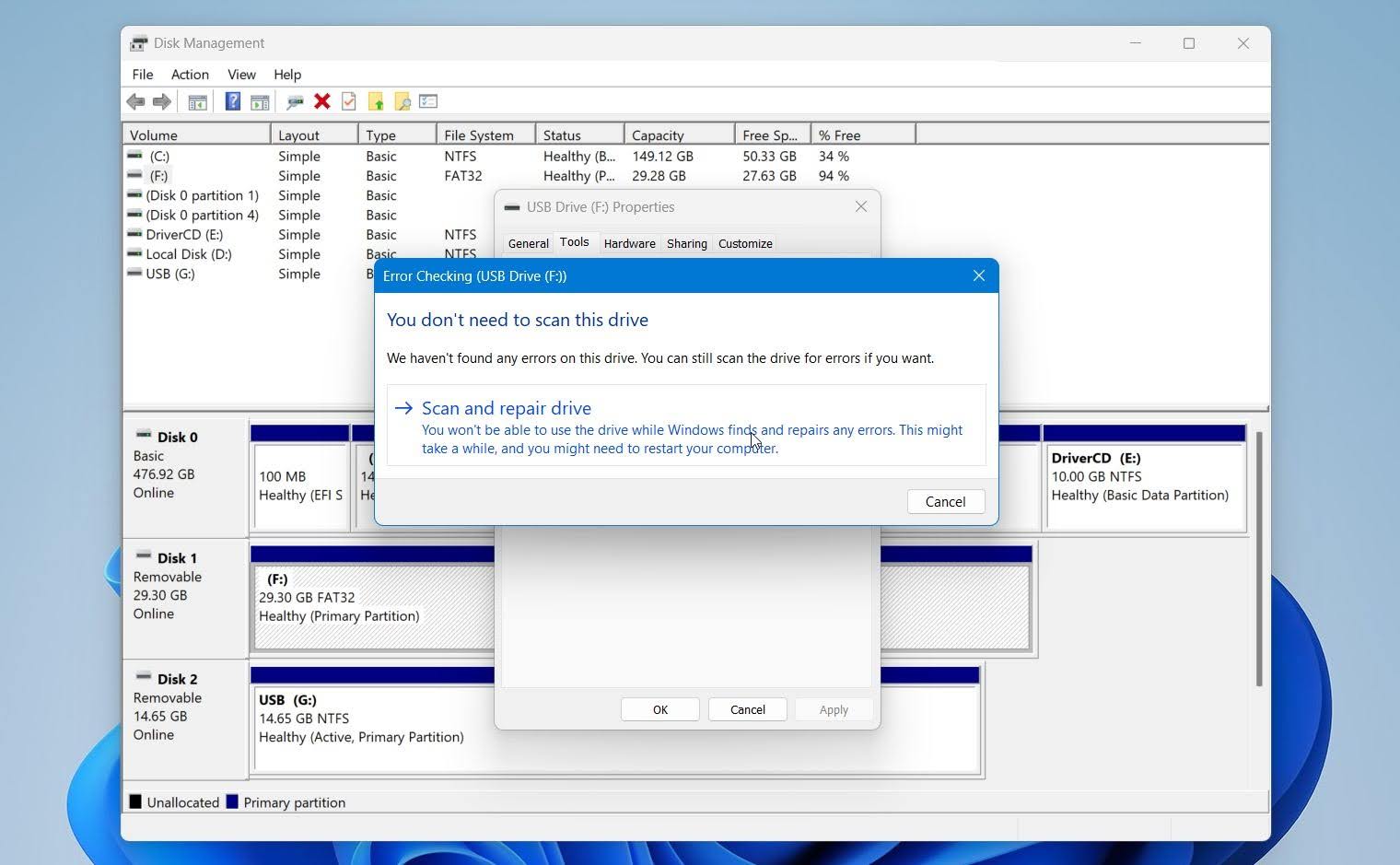Open the View menu

(241, 75)
